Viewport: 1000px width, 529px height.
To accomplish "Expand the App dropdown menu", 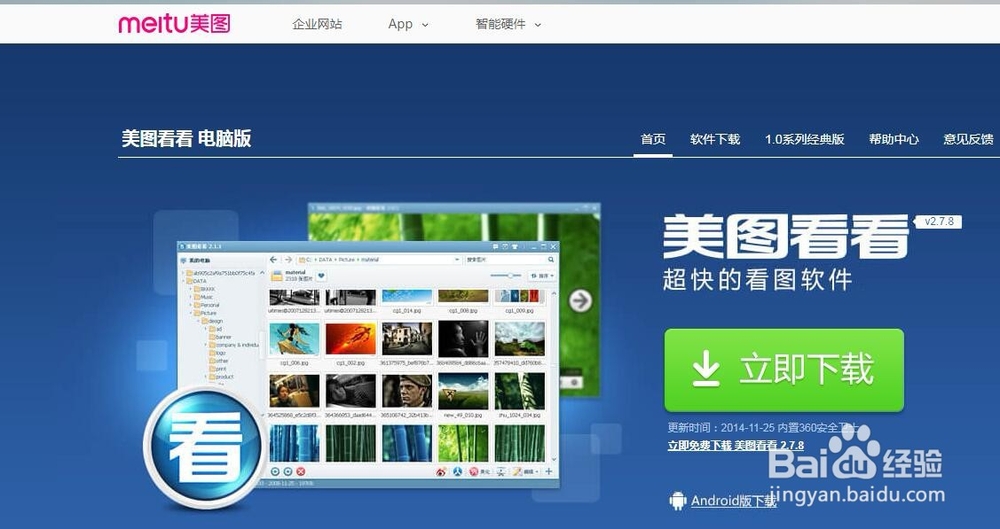I will tap(408, 24).
